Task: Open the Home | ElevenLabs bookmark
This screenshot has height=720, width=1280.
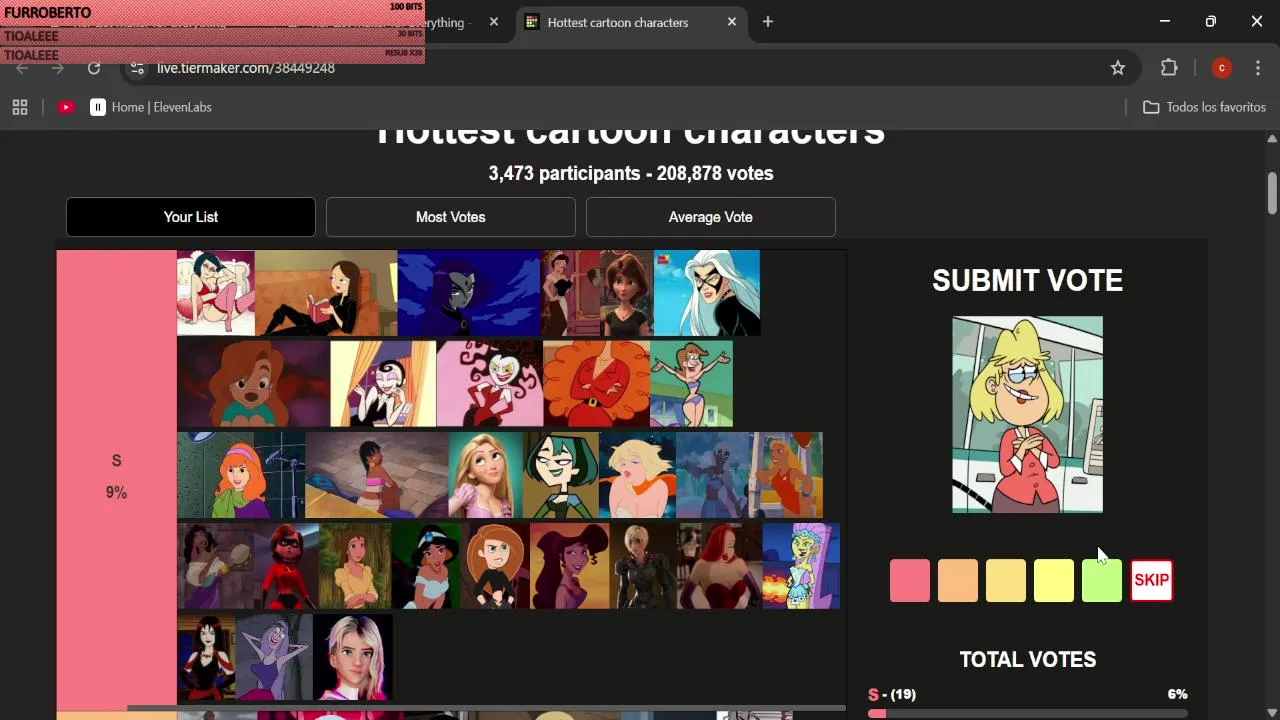Action: [151, 107]
